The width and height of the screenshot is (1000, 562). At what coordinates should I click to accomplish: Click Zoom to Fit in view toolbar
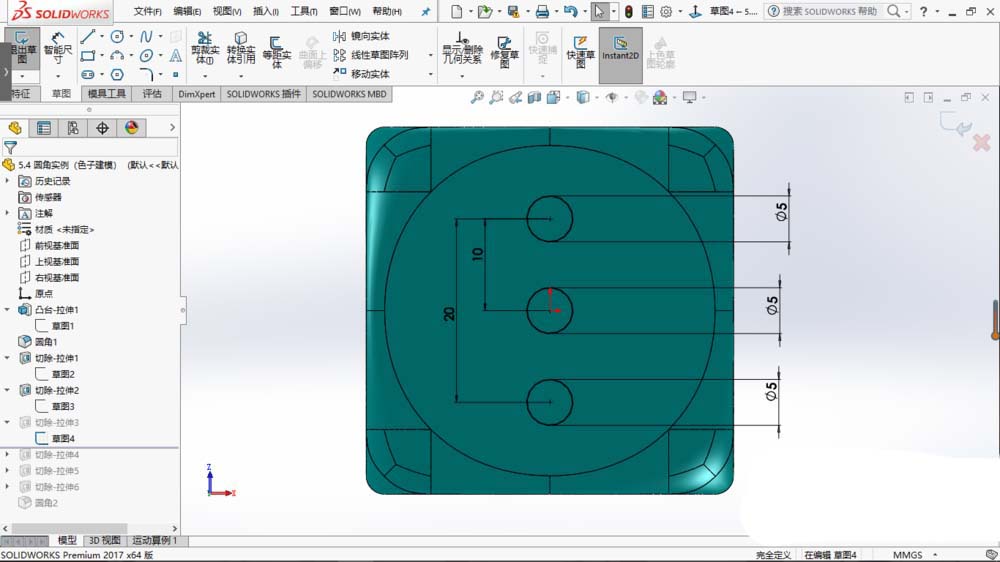pyautogui.click(x=477, y=98)
